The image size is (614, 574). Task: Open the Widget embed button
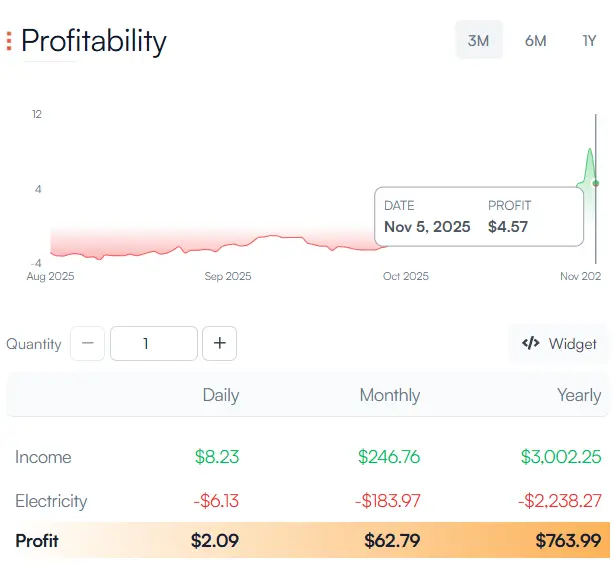[560, 344]
